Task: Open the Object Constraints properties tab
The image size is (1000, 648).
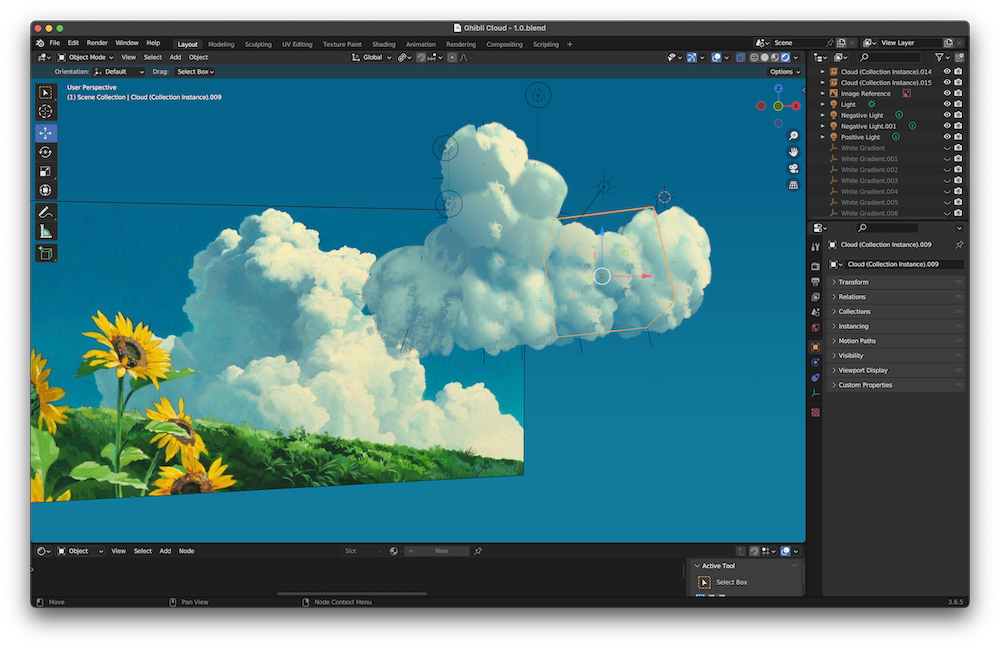Action: [815, 378]
